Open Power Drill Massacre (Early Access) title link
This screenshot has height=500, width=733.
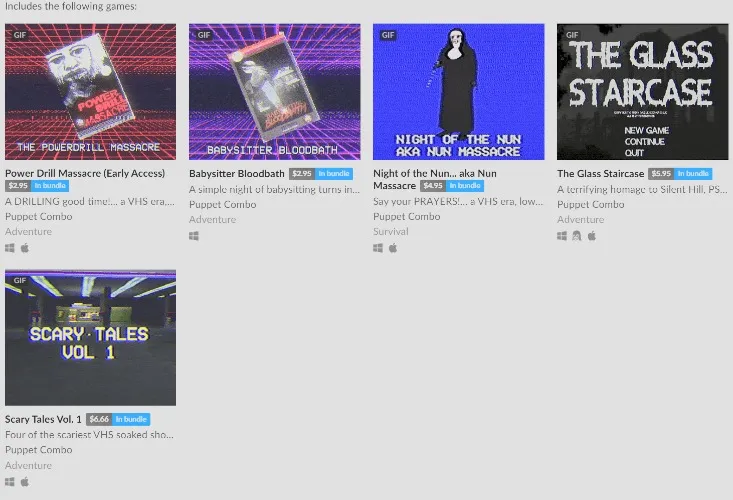click(85, 173)
